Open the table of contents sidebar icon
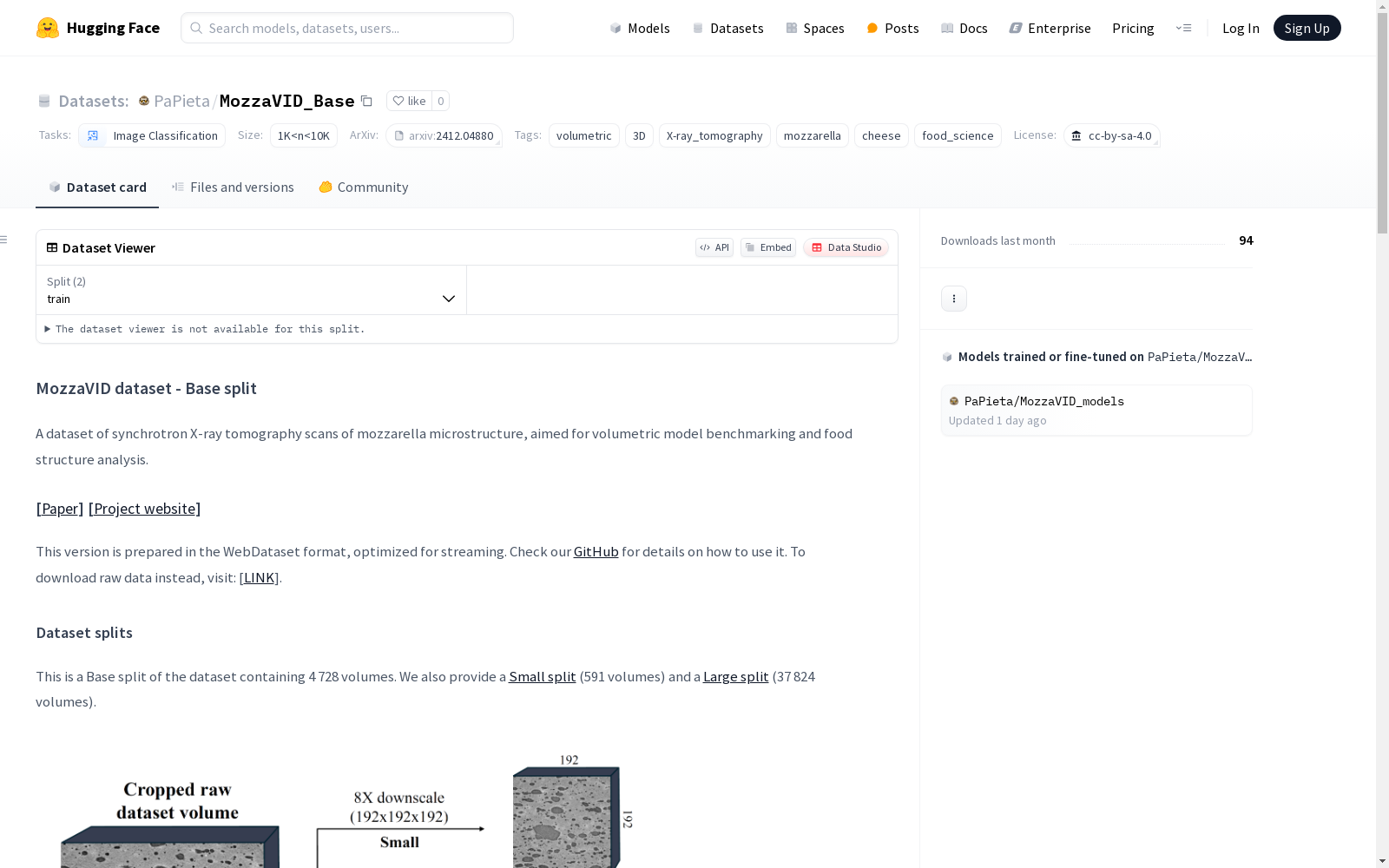Viewport: 1389px width, 868px height. click(4, 240)
